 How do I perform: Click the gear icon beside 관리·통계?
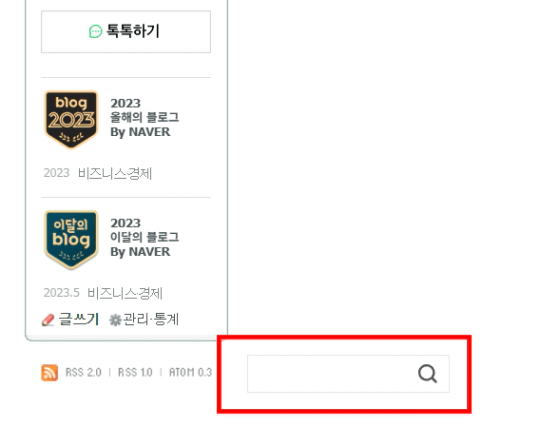coord(115,320)
